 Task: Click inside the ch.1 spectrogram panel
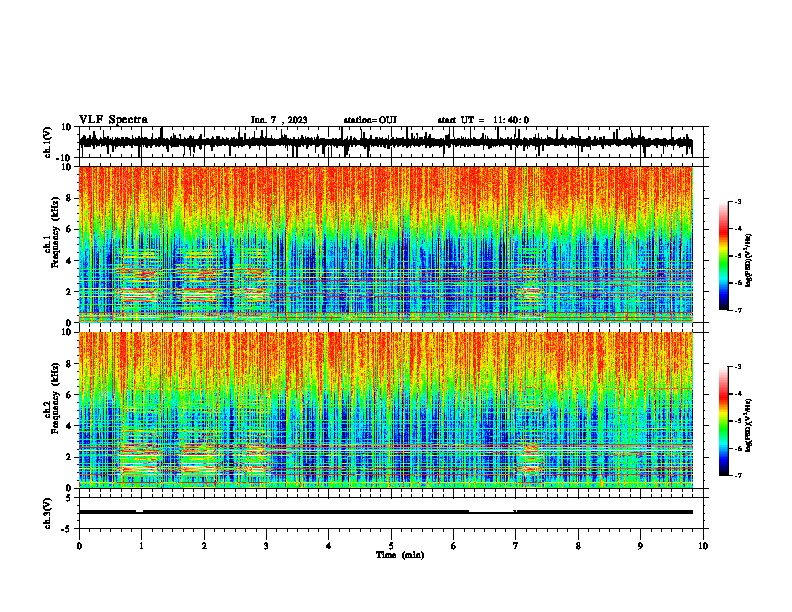point(385,244)
